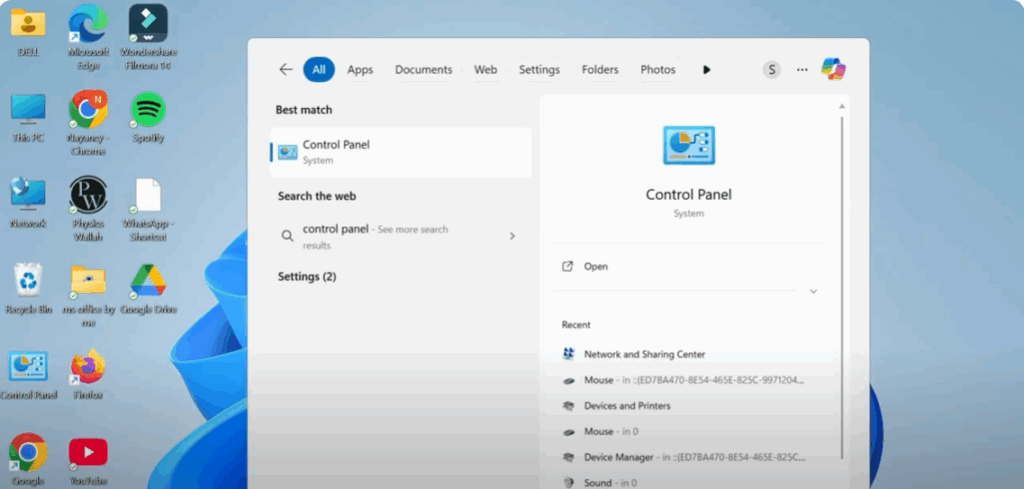Viewport: 1024px width, 489px height.
Task: Switch to the Documents filter tab
Action: (423, 70)
